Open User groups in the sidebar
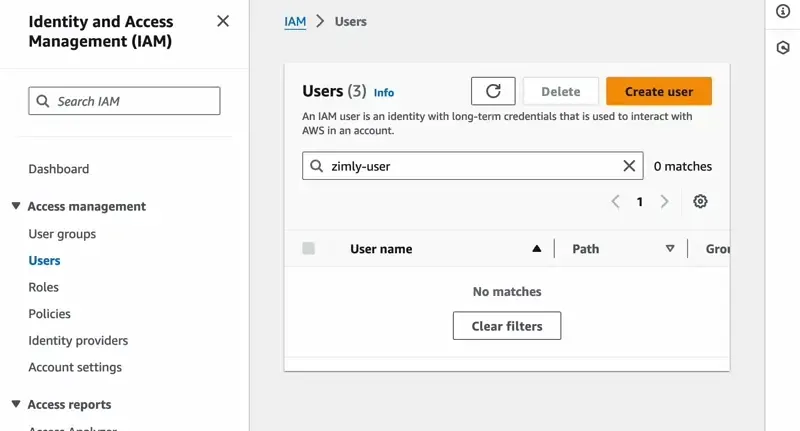Screen dimensions: 800x431 pyautogui.click(x=62, y=234)
